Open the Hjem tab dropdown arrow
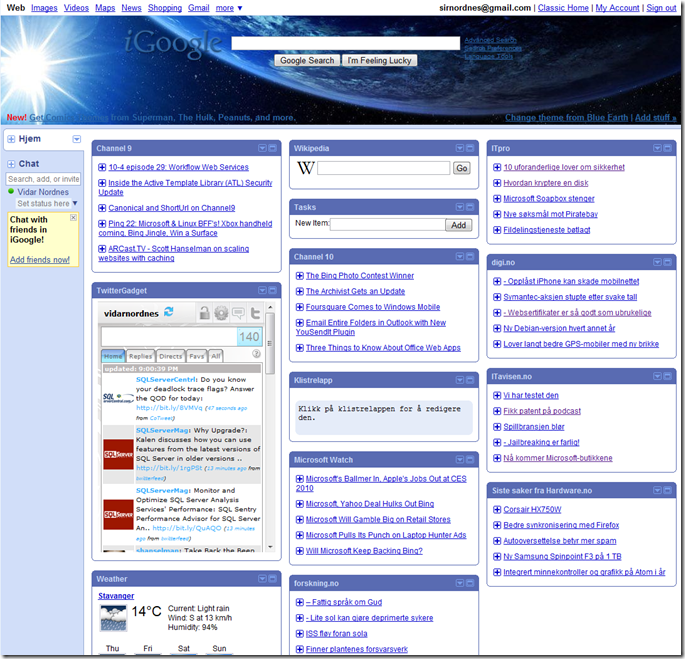Image resolution: width=685 pixels, height=659 pixels. coord(77,139)
